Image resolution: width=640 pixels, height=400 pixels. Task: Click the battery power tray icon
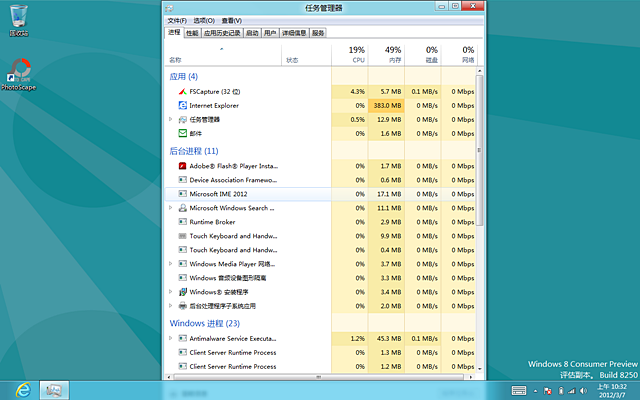tap(561, 391)
